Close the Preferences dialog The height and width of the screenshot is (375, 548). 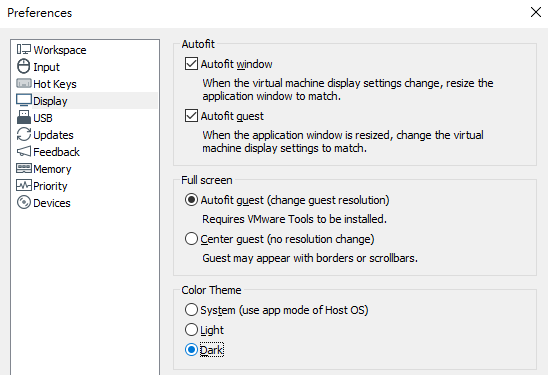pos(535,12)
